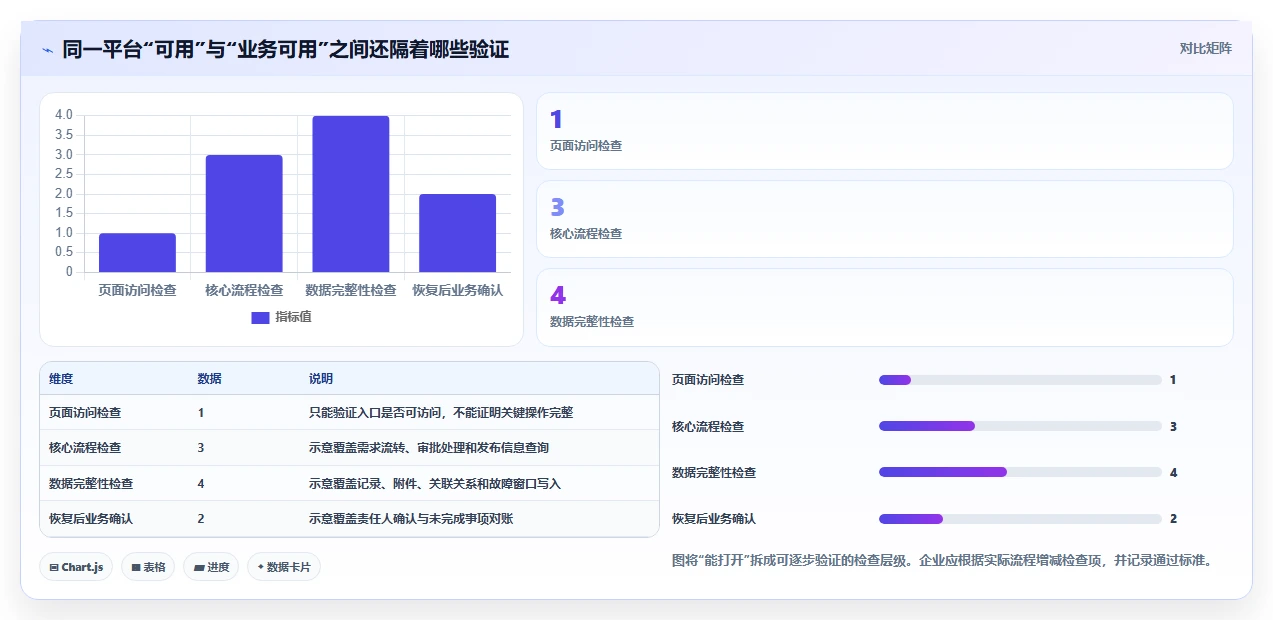1273x620 pixels.
Task: Click the header title starting 同一平台
Action: 286,49
